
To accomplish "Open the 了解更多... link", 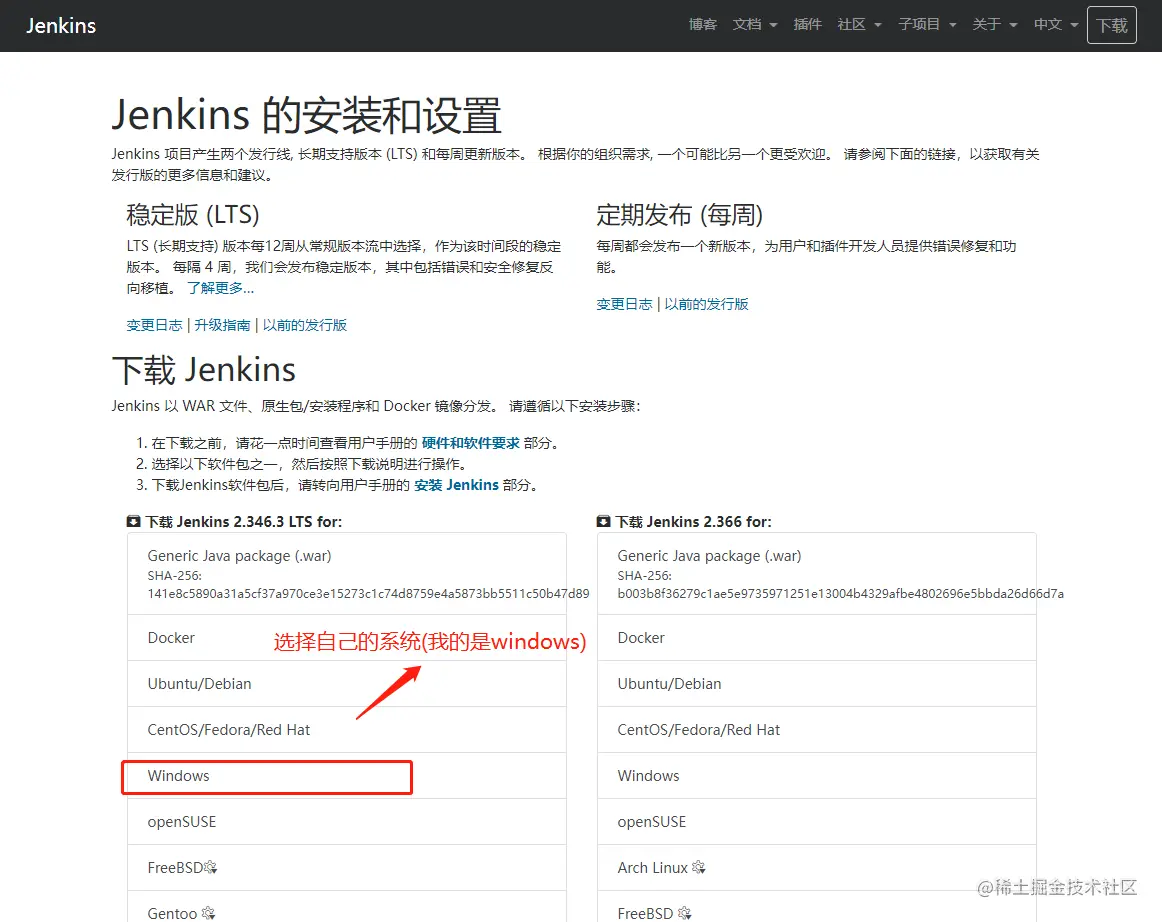I will (220, 288).
